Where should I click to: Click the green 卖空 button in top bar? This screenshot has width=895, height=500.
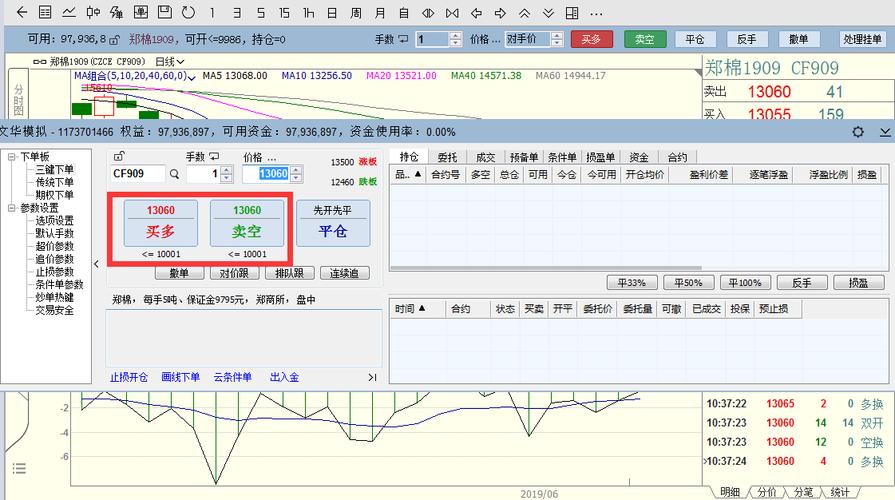(644, 39)
